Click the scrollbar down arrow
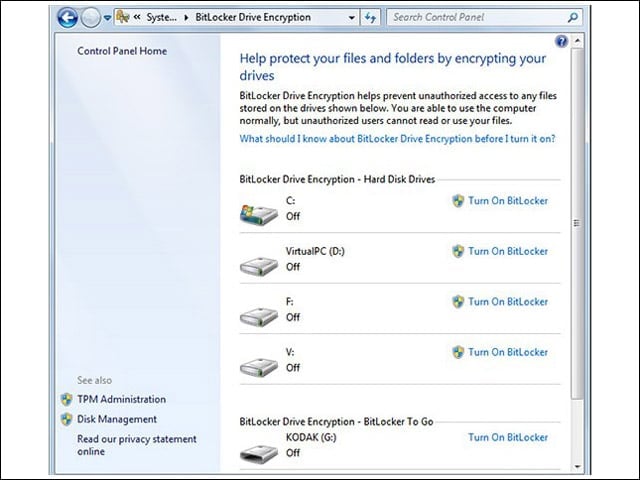This screenshot has width=640, height=480. pos(577,467)
